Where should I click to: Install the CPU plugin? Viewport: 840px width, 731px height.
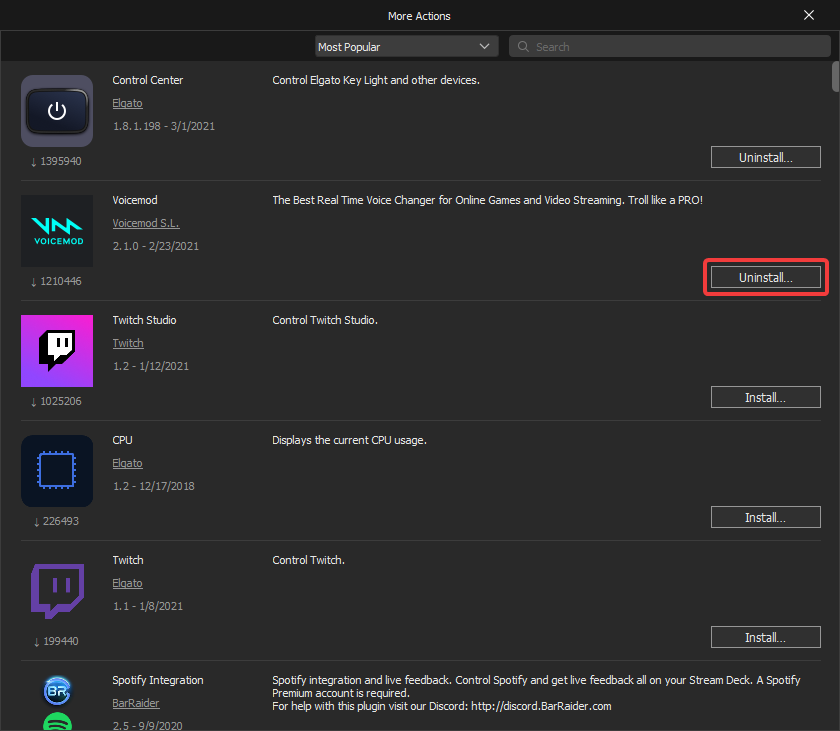(x=766, y=517)
